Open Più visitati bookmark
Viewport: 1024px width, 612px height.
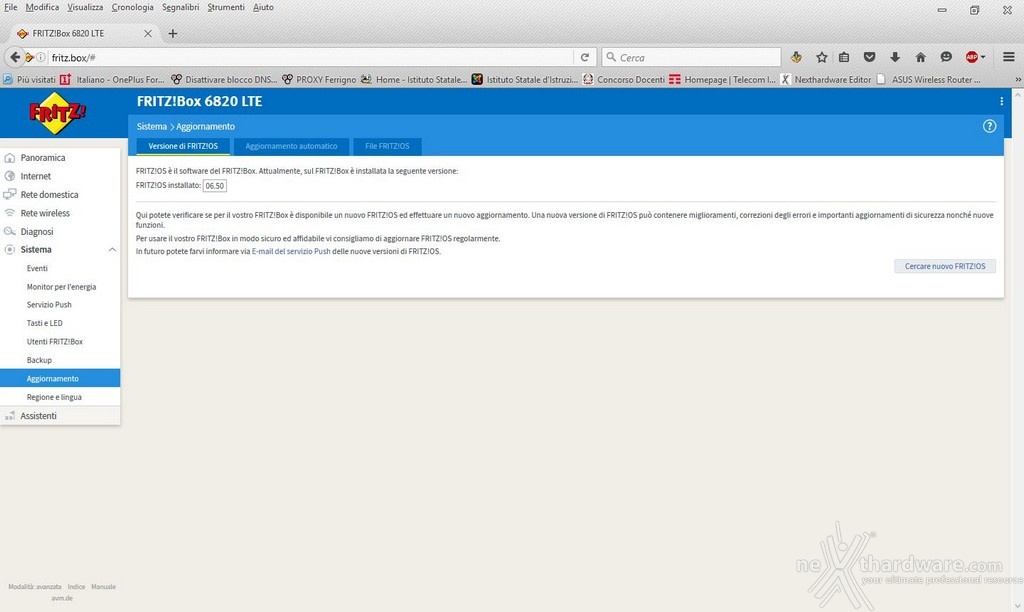30,80
